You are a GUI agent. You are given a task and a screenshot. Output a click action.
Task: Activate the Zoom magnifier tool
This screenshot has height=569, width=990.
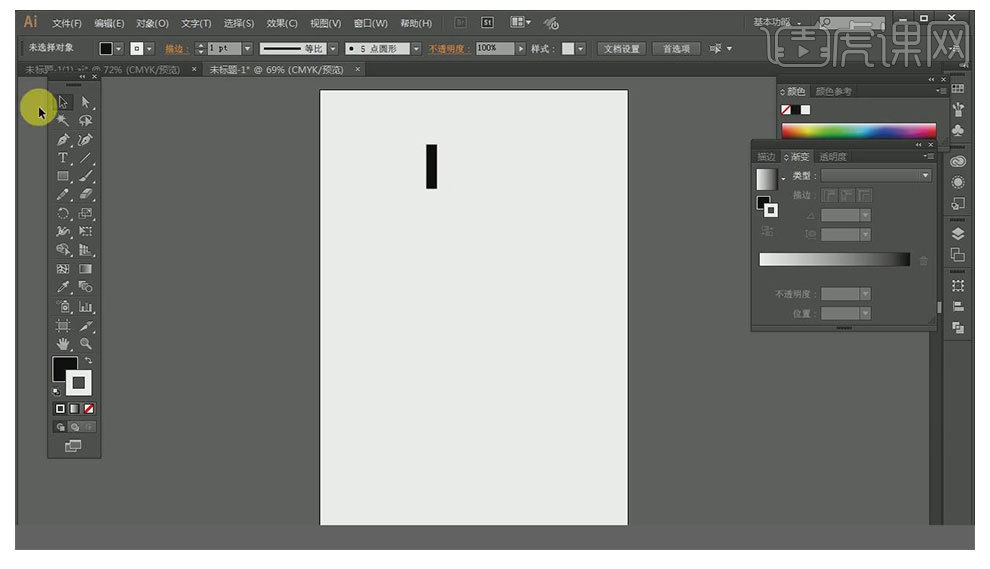[86, 344]
